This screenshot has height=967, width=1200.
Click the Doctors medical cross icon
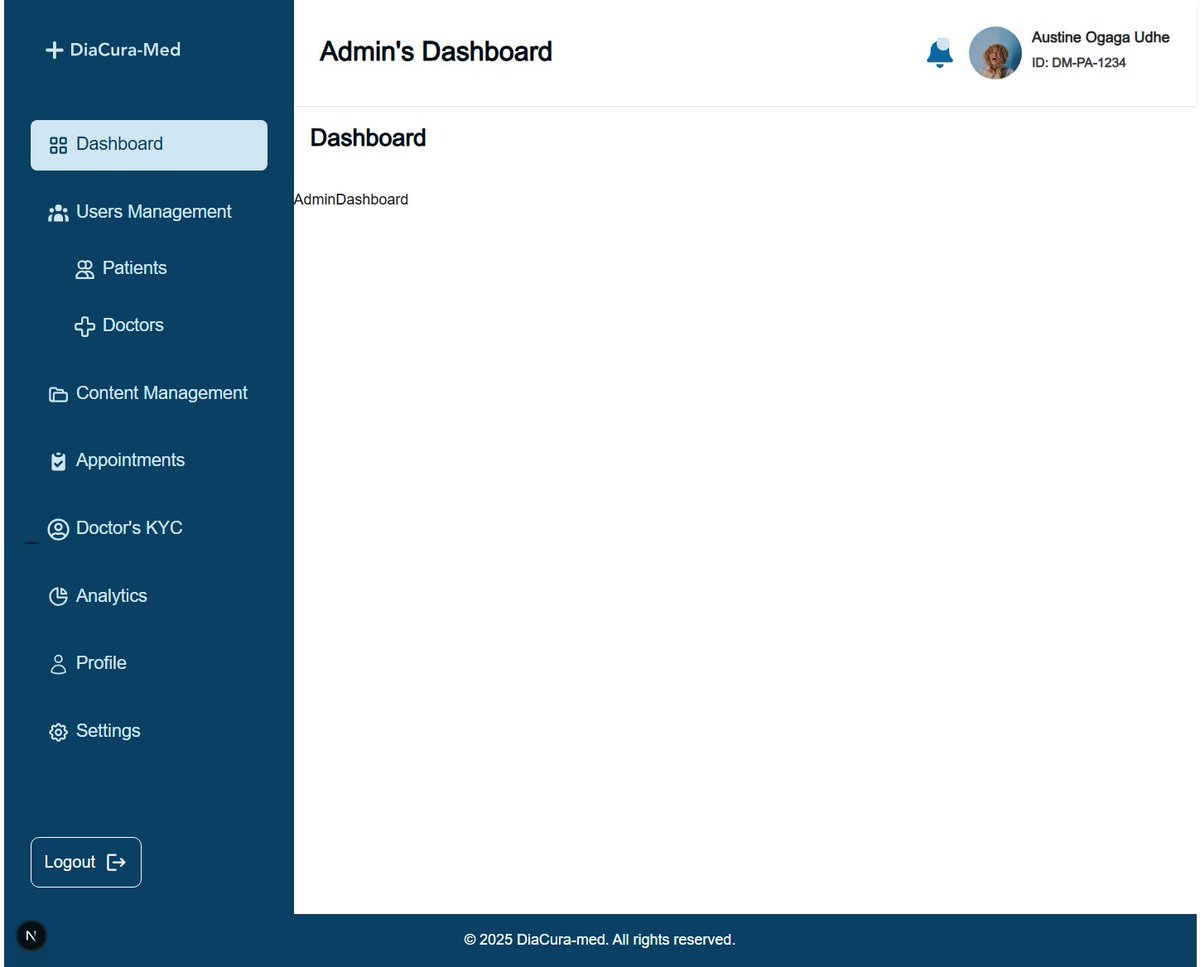(85, 326)
